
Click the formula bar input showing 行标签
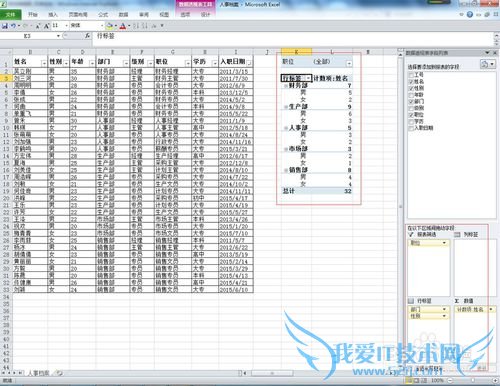(293, 36)
